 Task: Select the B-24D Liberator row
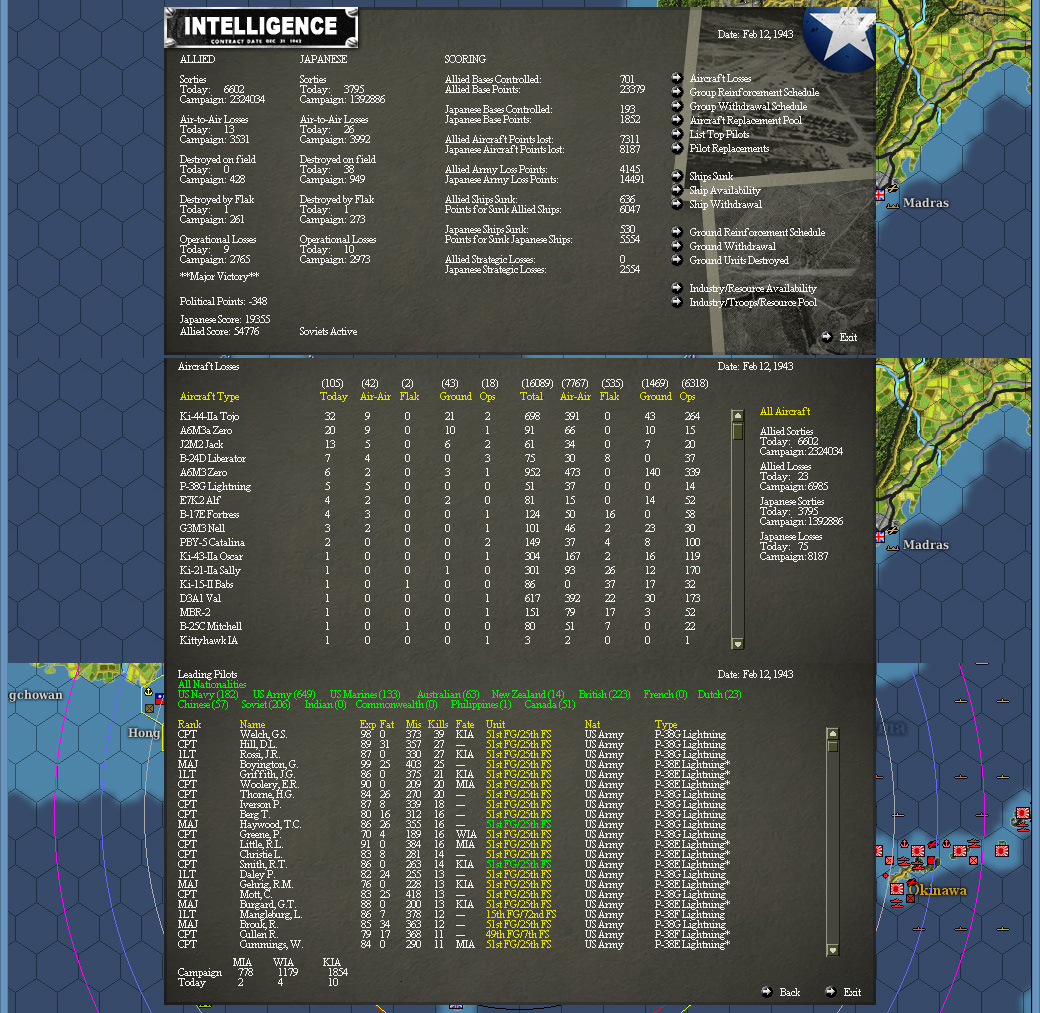click(441, 458)
